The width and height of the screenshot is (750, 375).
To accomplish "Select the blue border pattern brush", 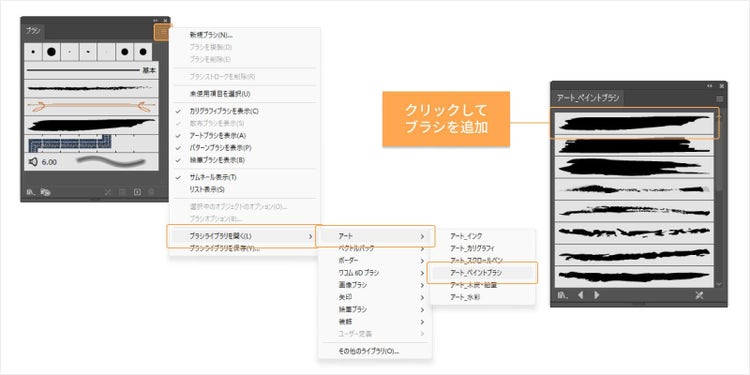I will pyautogui.click(x=91, y=143).
